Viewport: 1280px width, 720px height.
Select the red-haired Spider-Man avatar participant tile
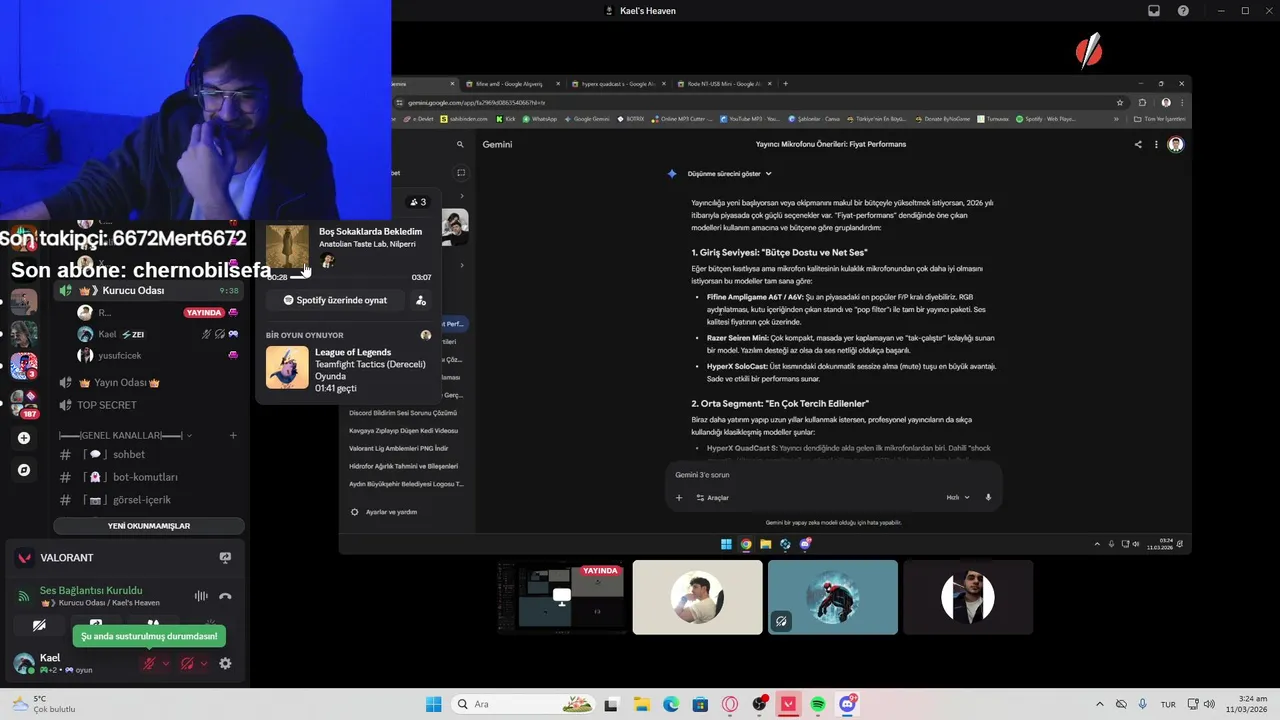[833, 597]
